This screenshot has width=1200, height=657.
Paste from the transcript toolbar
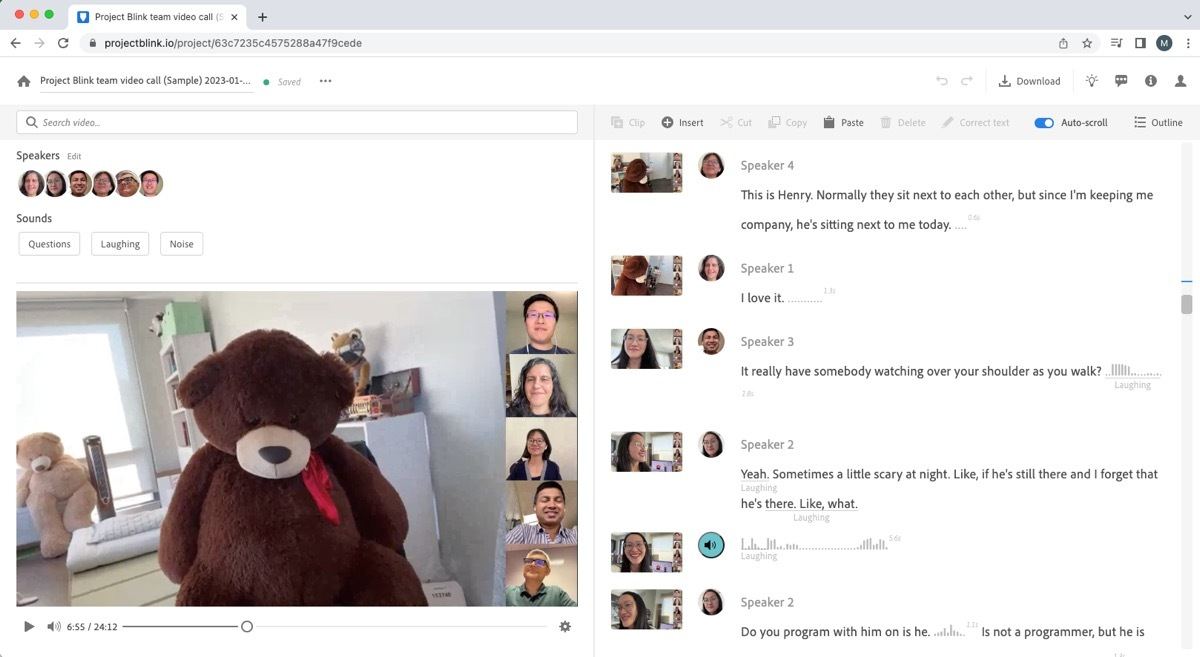click(x=843, y=122)
